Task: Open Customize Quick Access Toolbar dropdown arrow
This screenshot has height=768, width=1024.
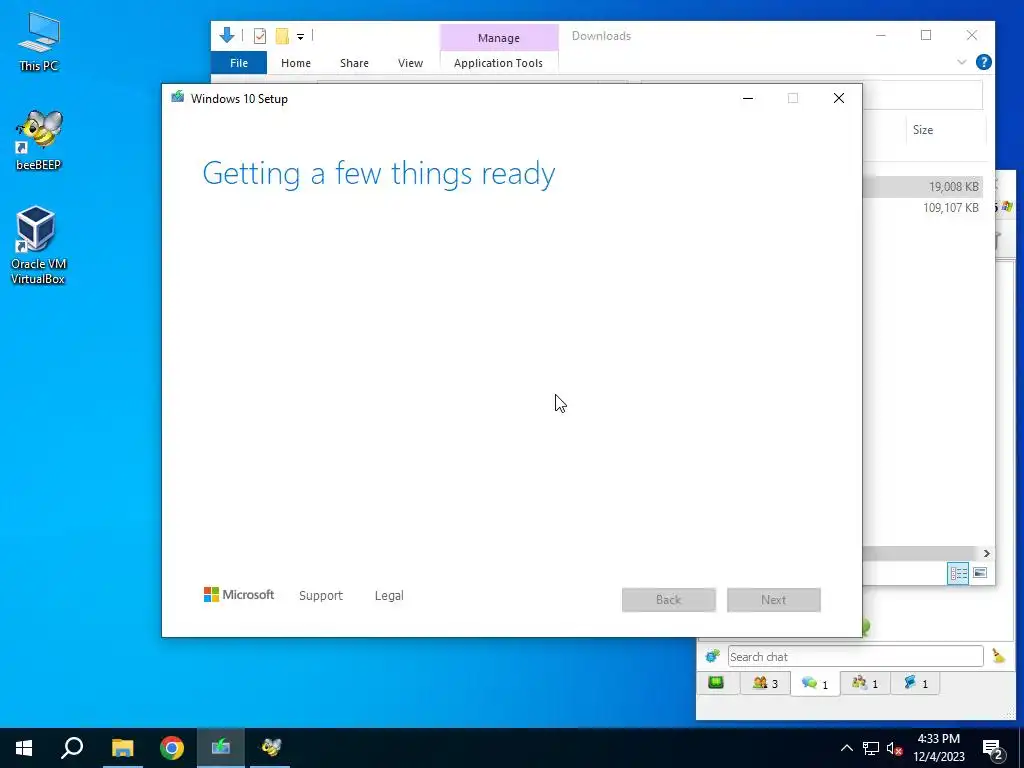Action: coord(300,37)
